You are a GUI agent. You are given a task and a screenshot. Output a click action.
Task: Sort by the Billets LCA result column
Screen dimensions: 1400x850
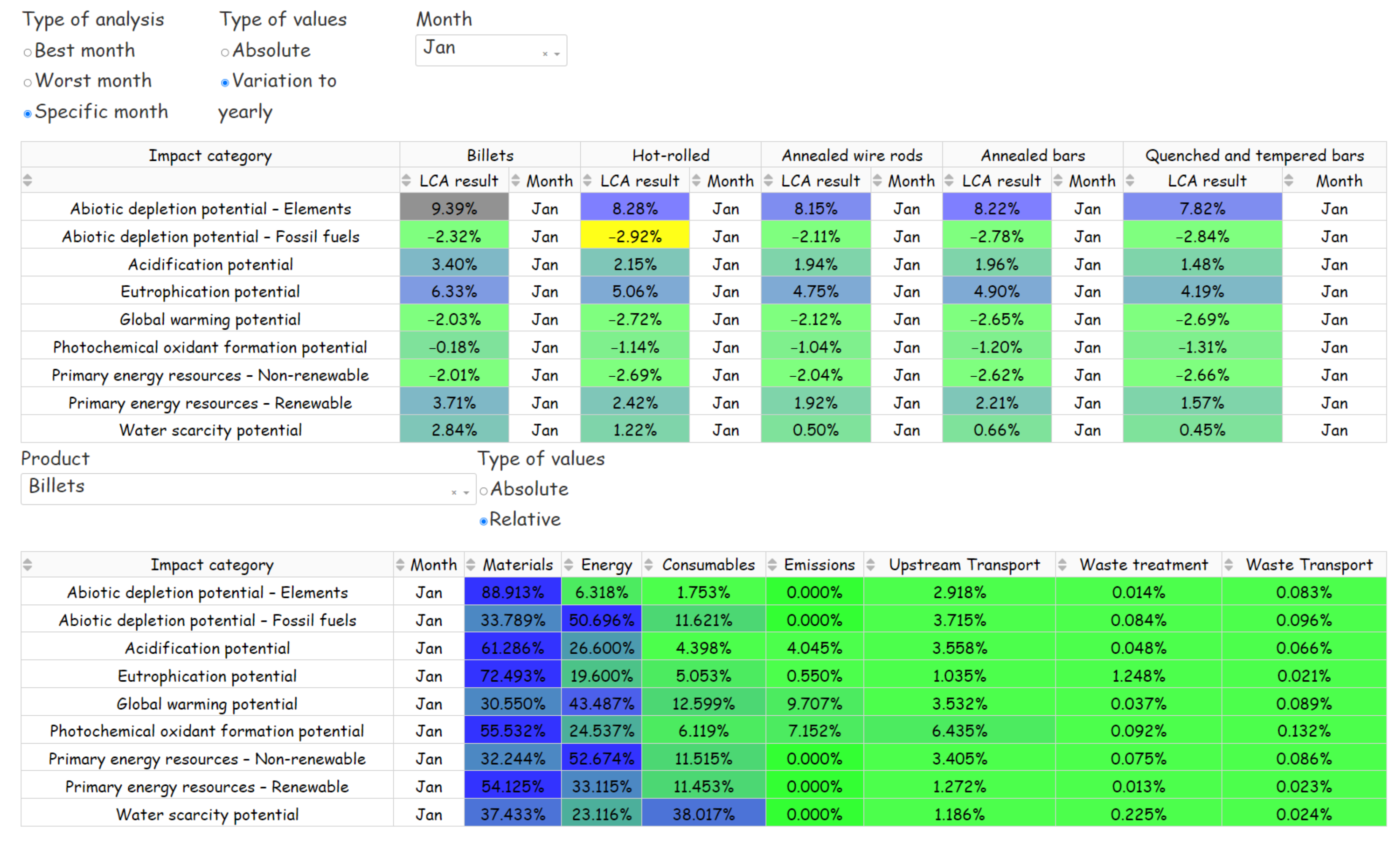point(406,181)
